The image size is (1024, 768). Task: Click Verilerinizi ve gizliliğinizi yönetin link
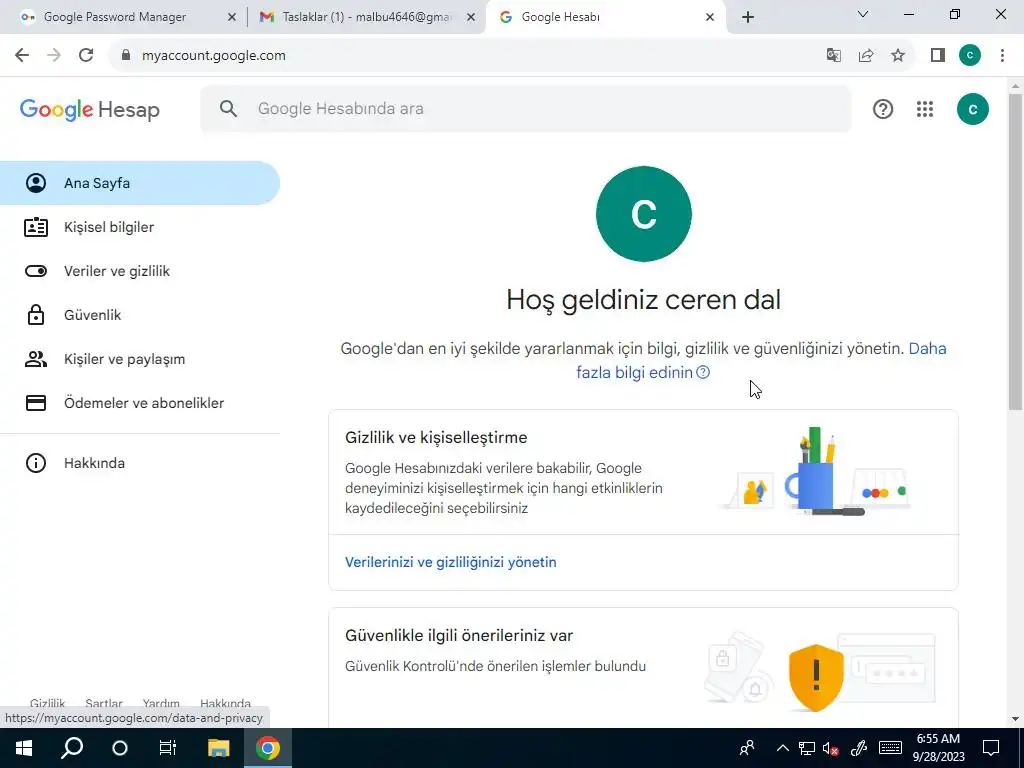pyautogui.click(x=451, y=562)
